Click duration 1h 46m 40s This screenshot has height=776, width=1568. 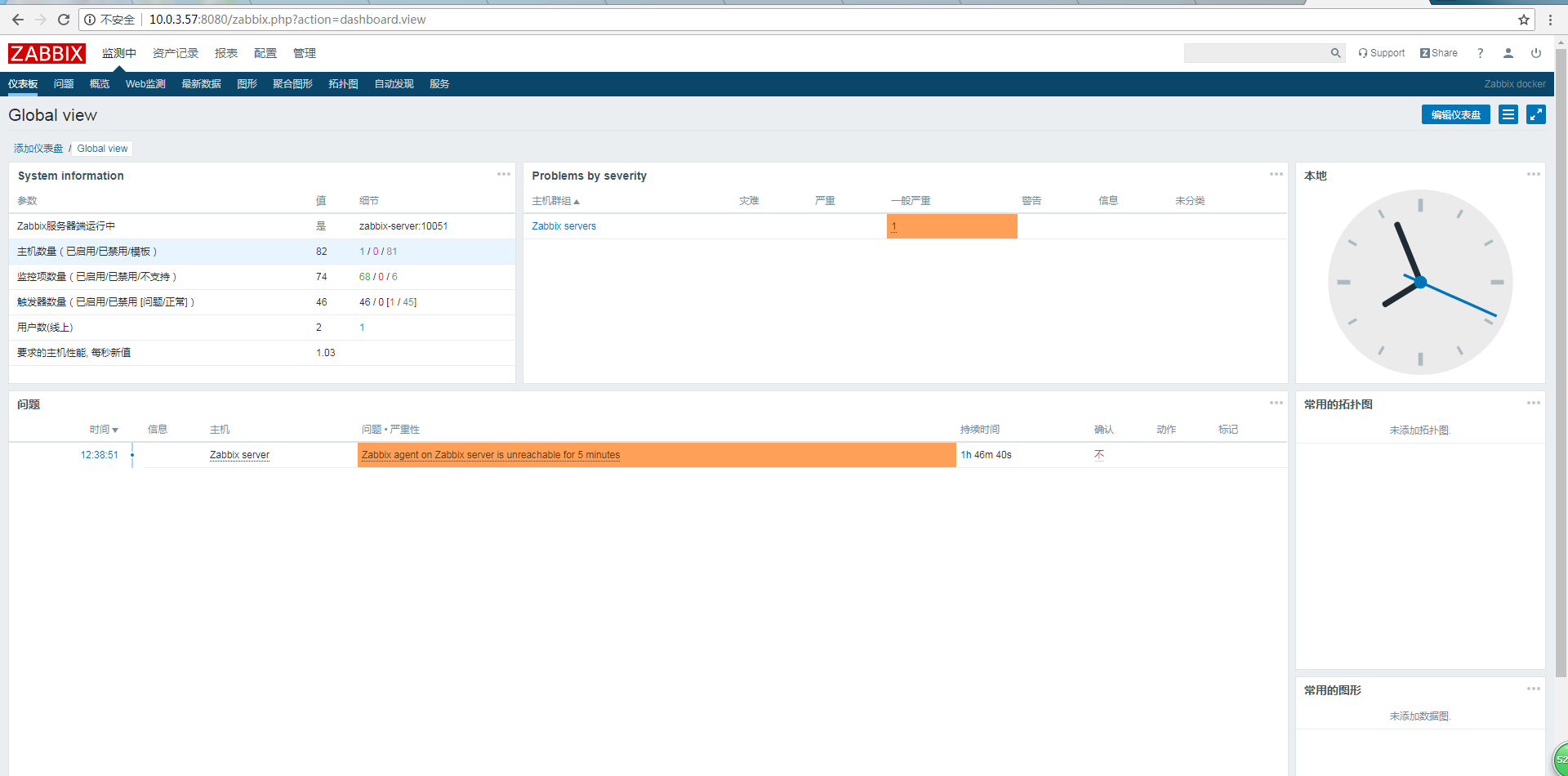point(986,455)
